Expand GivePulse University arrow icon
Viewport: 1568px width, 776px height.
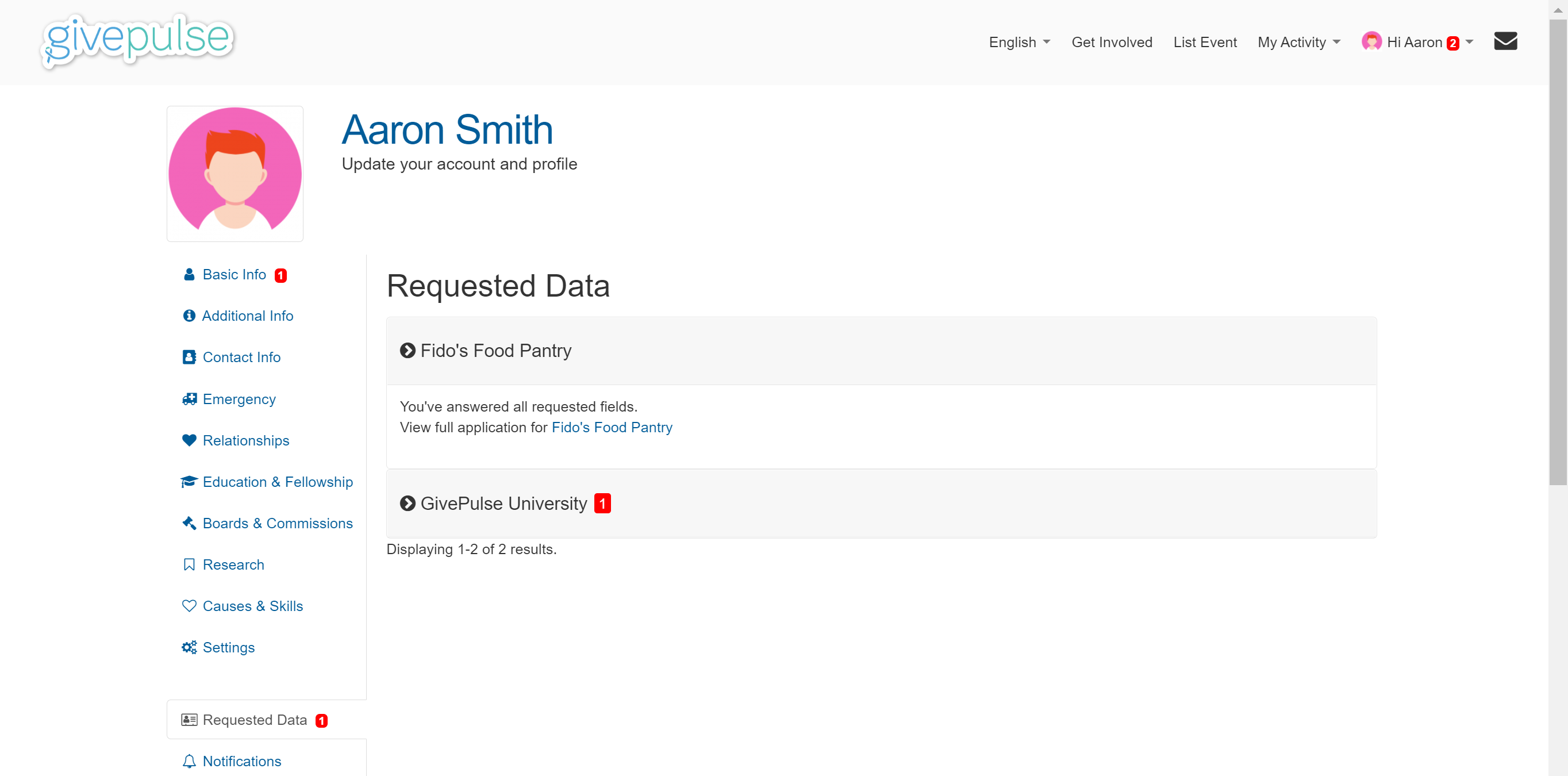point(407,504)
